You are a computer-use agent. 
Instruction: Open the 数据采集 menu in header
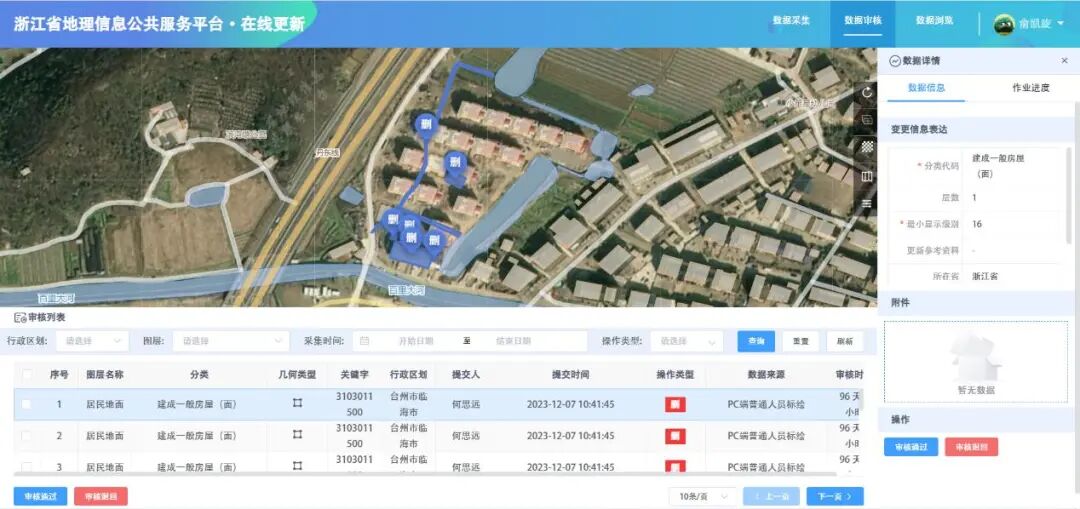coord(791,20)
